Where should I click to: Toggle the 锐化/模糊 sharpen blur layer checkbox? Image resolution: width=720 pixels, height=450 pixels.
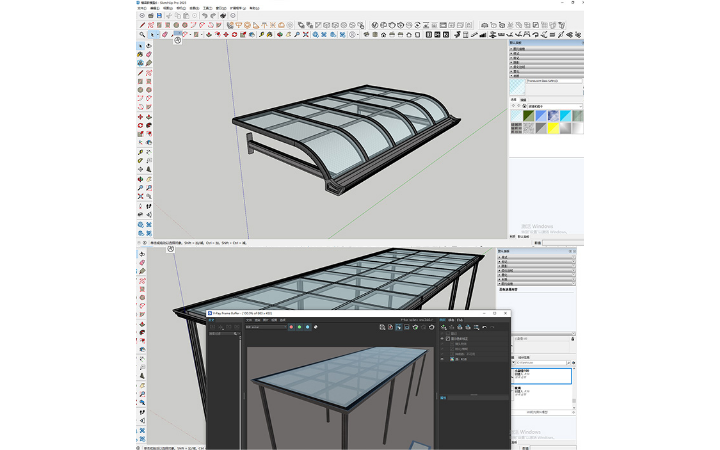coord(452,349)
